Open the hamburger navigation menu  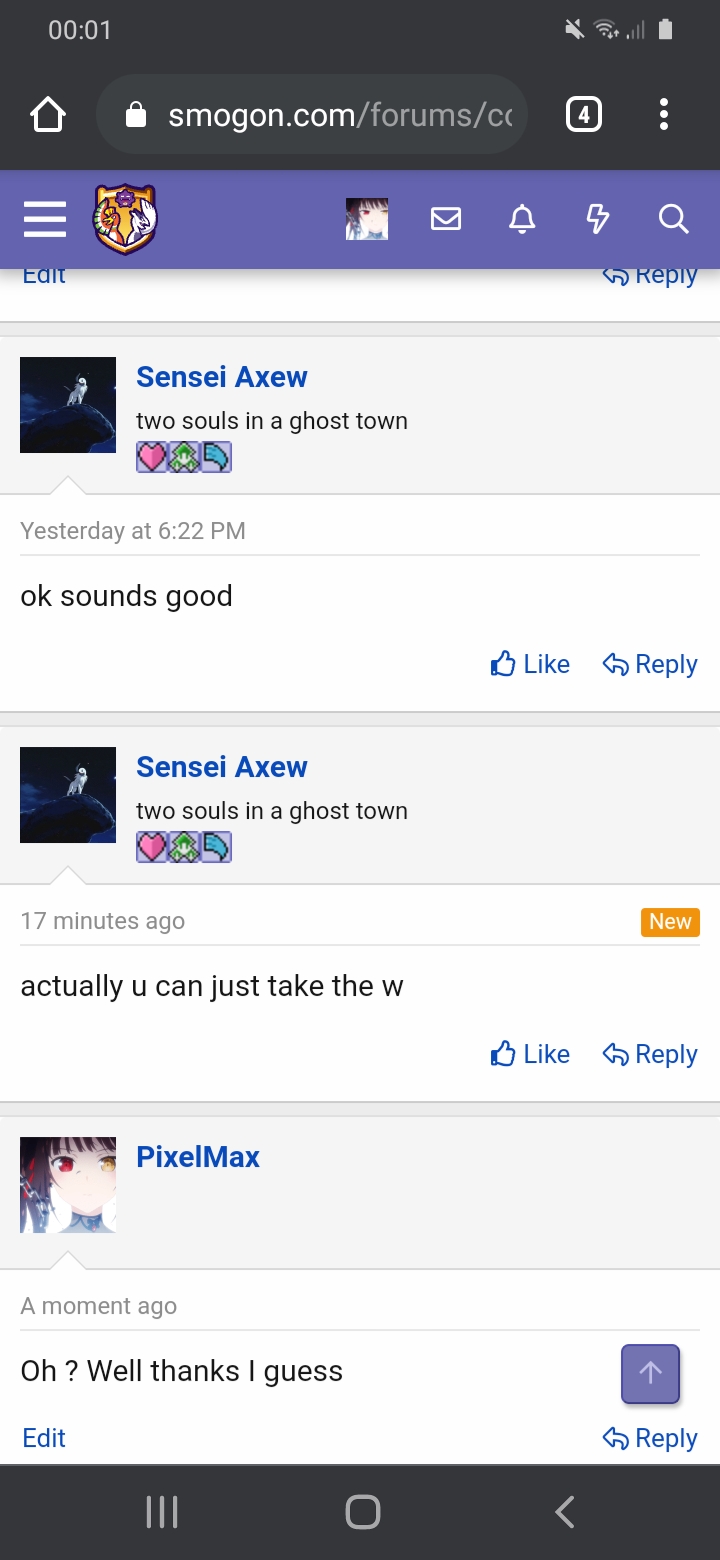[x=45, y=219]
